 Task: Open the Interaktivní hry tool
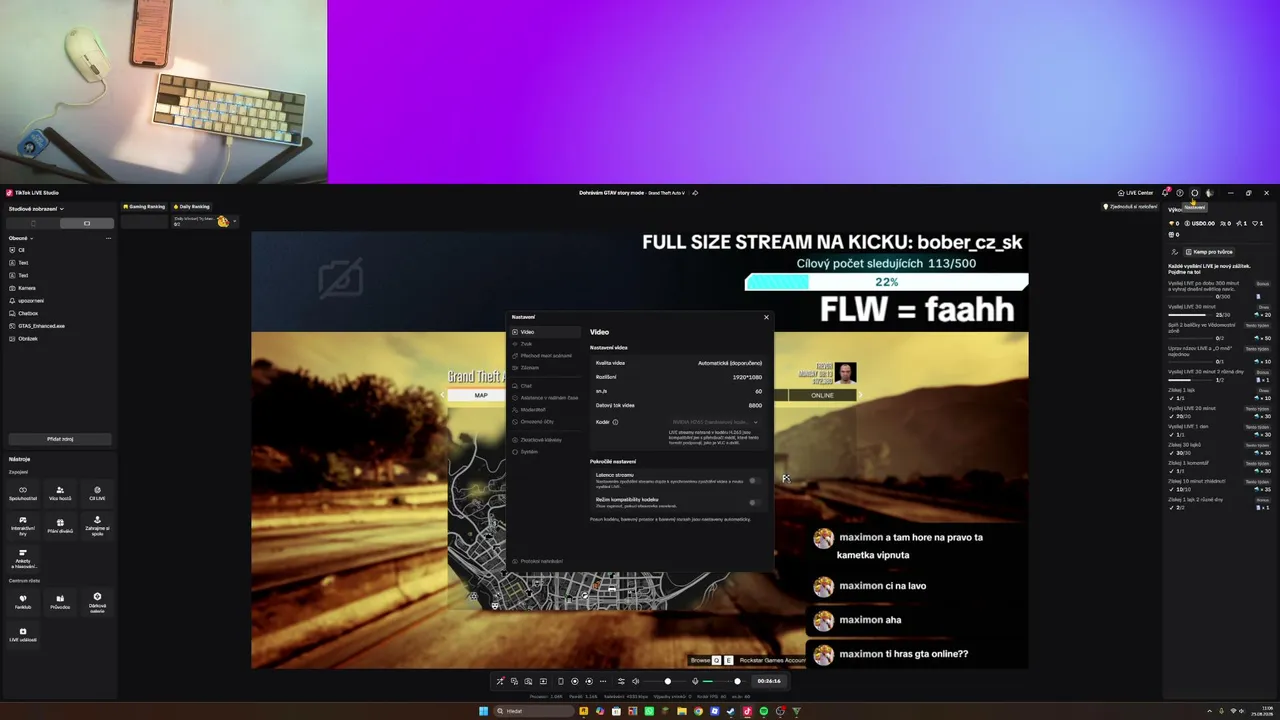pos(23,525)
